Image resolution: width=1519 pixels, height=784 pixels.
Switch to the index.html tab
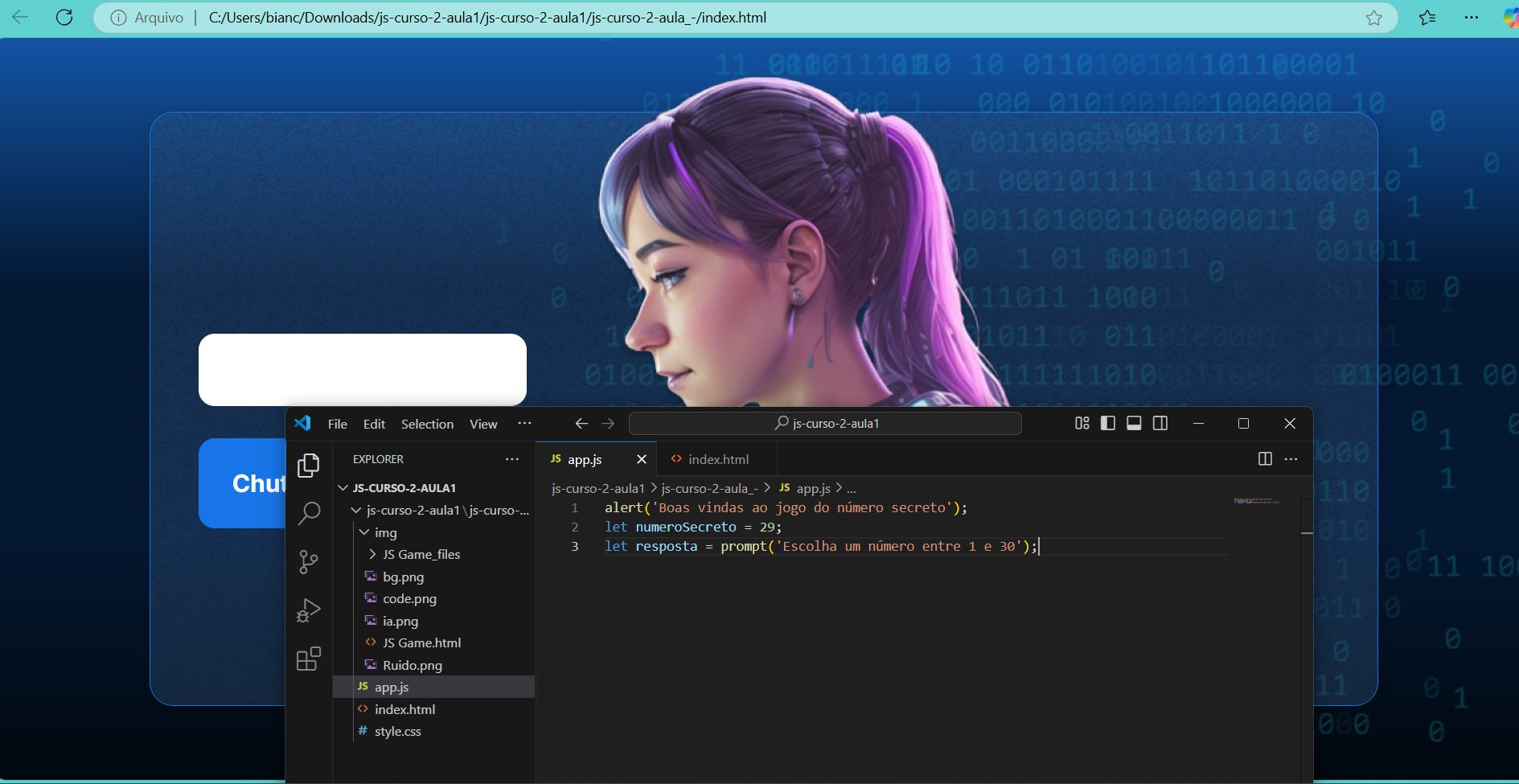(718, 459)
